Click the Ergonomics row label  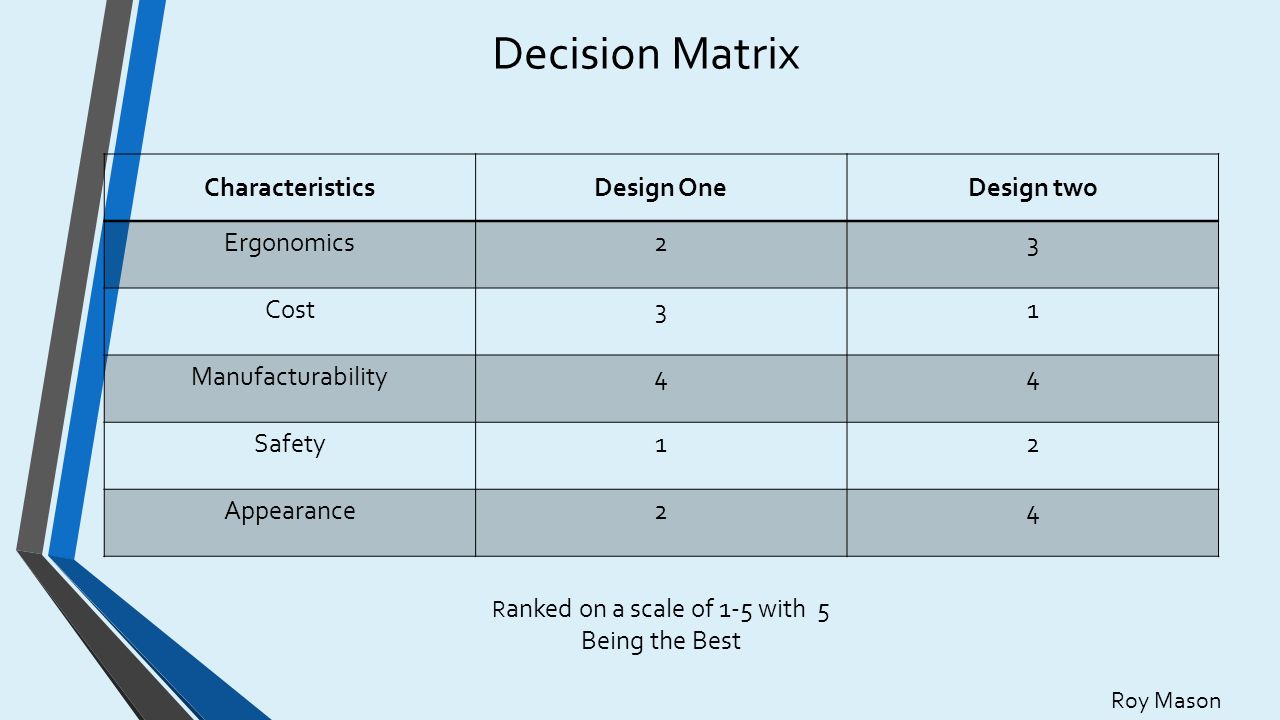tap(290, 243)
